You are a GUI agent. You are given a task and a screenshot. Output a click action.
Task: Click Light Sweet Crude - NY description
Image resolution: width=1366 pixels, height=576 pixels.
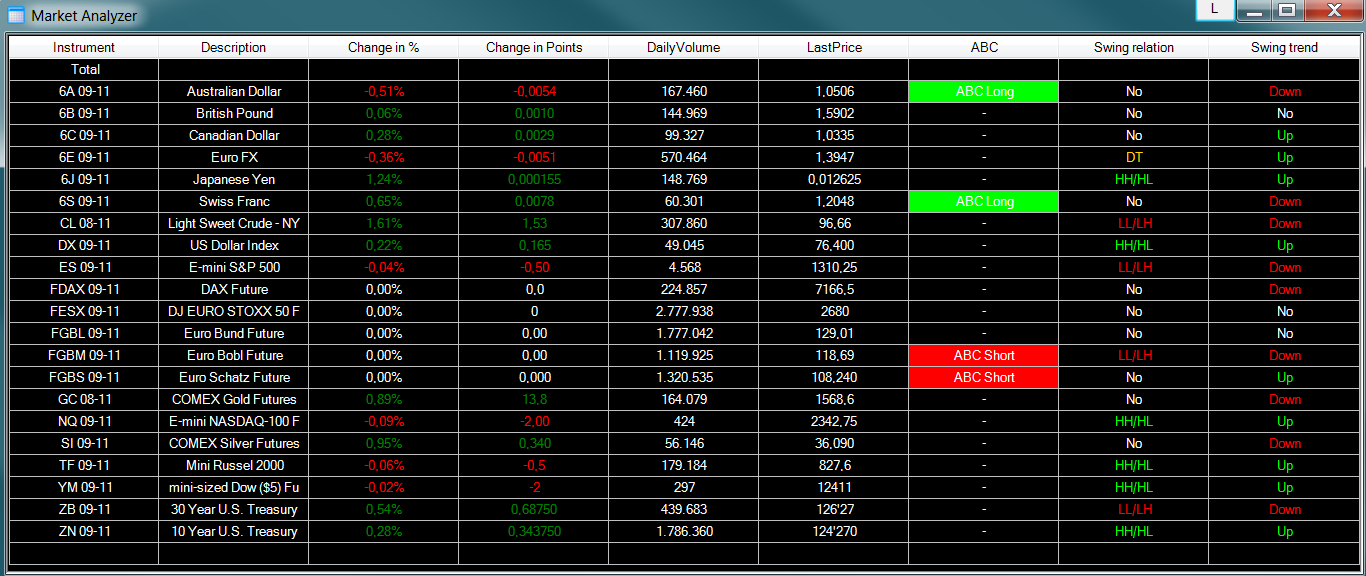click(x=234, y=223)
